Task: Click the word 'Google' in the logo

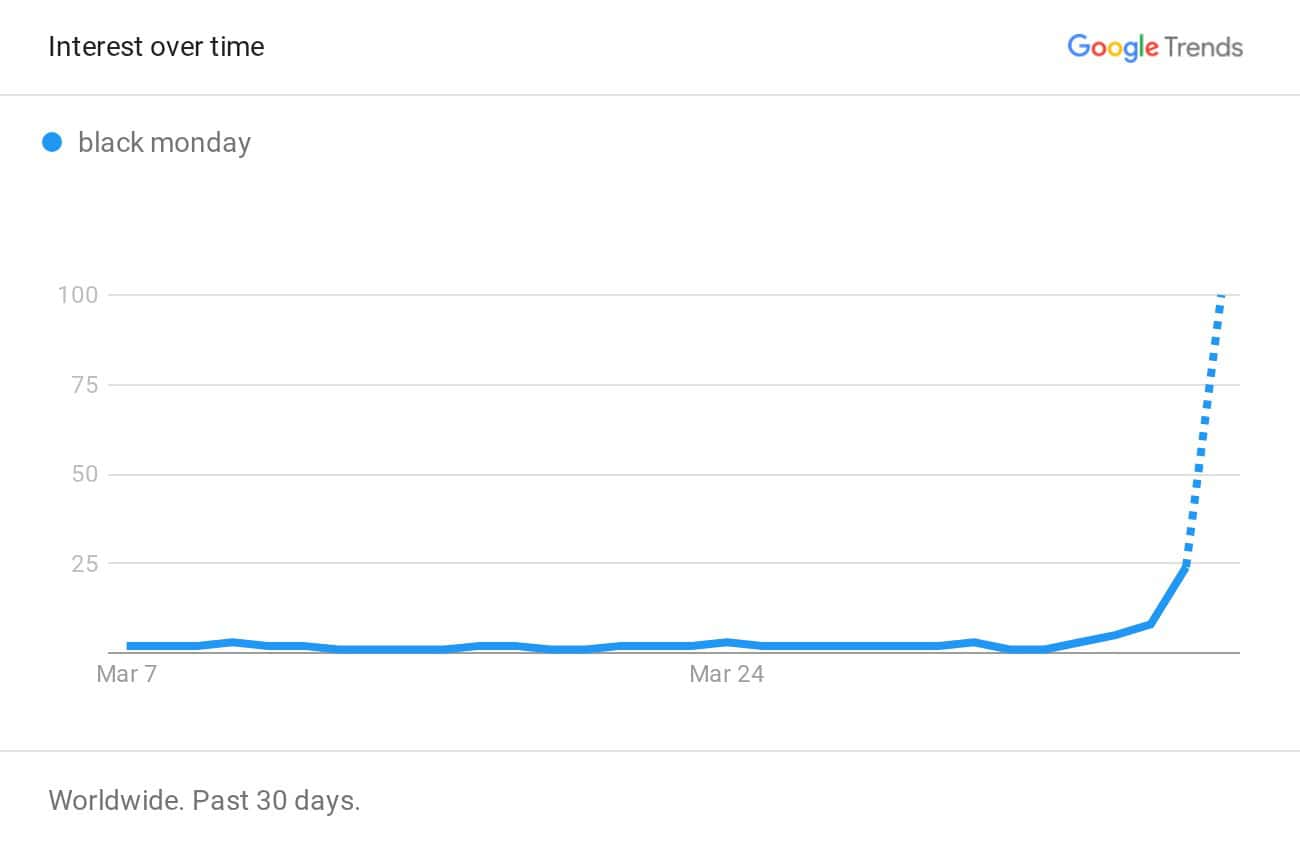Action: click(x=1113, y=47)
